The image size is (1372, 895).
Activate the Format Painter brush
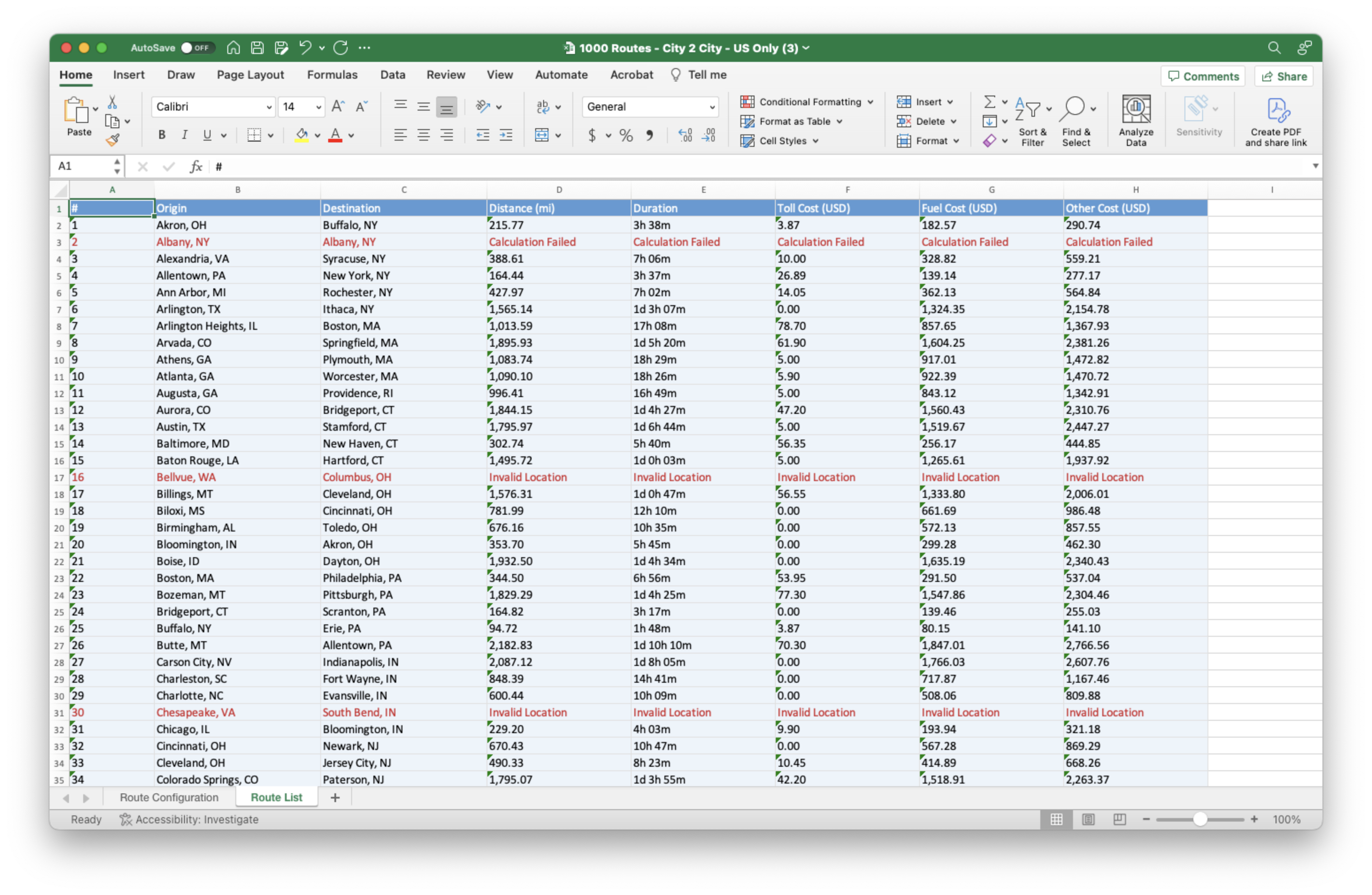coord(112,140)
